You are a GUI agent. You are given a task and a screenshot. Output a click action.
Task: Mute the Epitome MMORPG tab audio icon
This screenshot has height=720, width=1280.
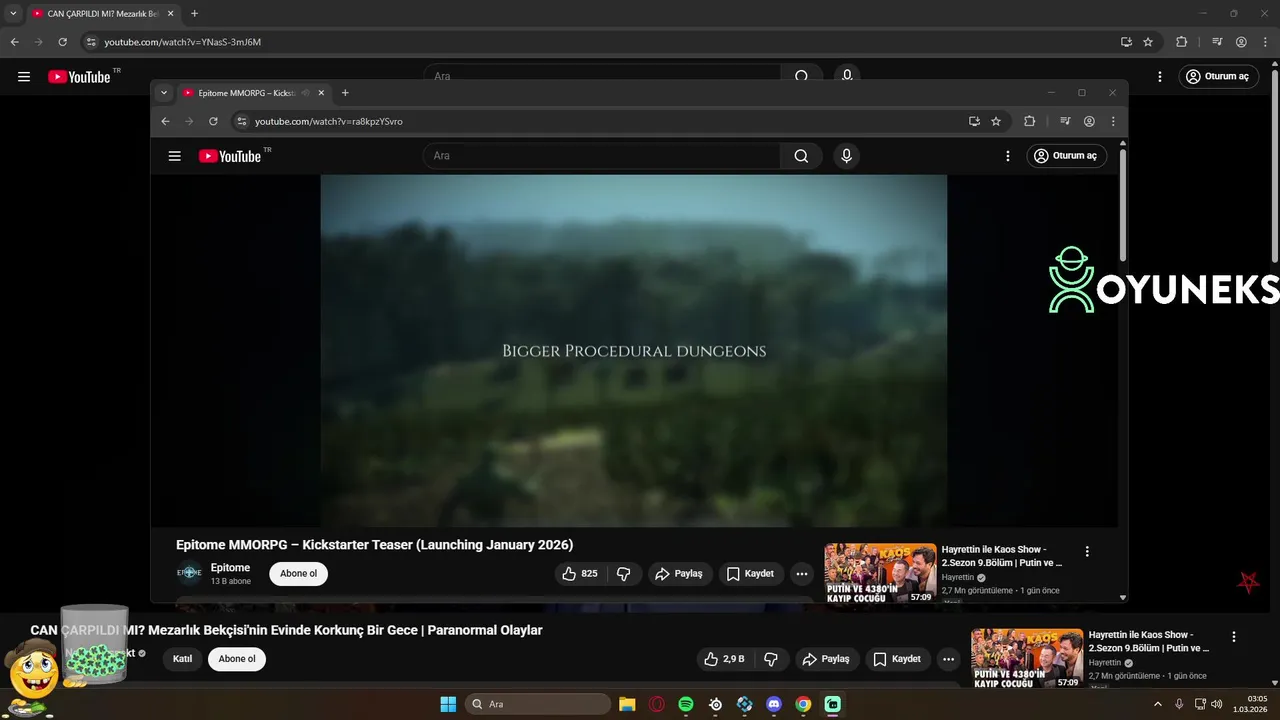coord(305,93)
